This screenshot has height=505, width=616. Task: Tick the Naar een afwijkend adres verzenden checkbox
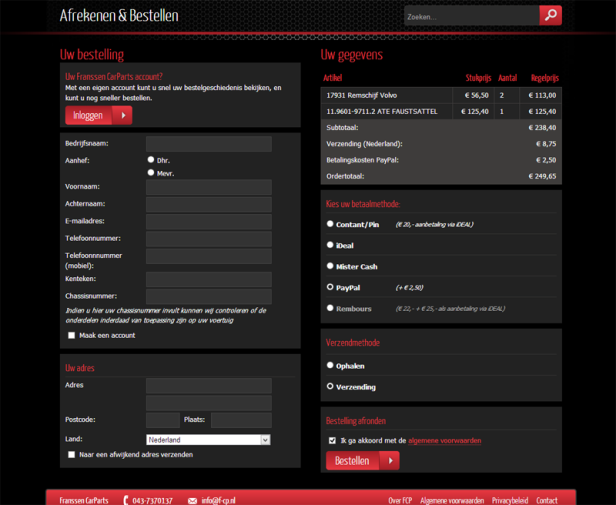(71, 455)
